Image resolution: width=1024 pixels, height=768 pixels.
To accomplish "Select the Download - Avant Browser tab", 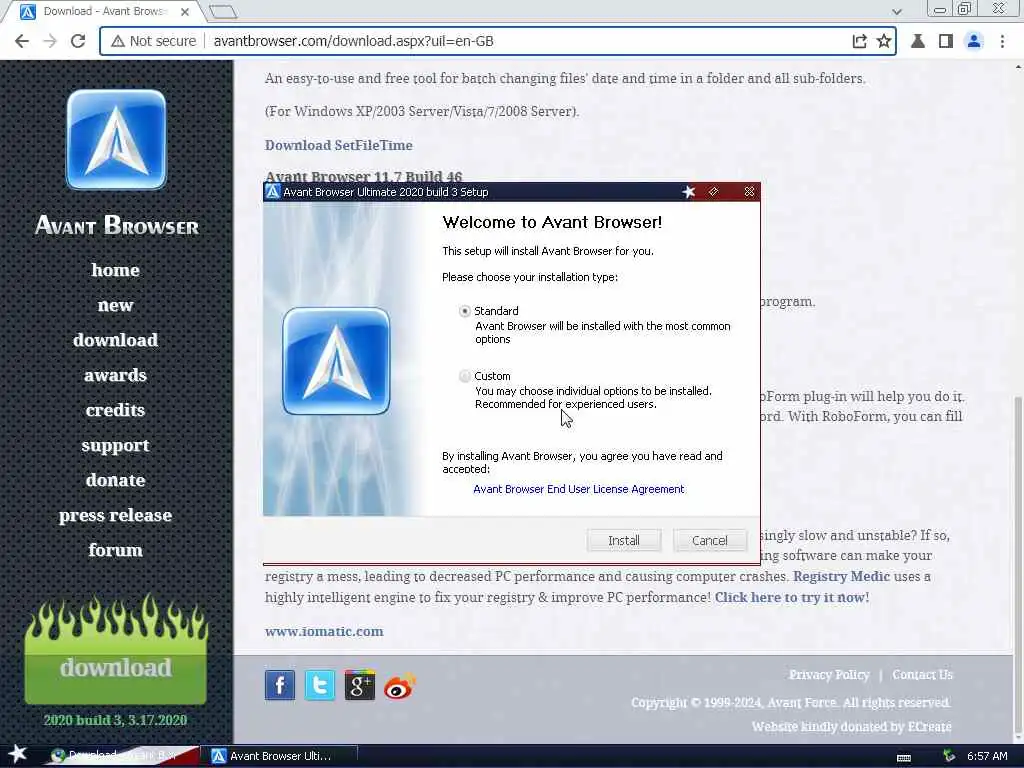I will pyautogui.click(x=103, y=12).
